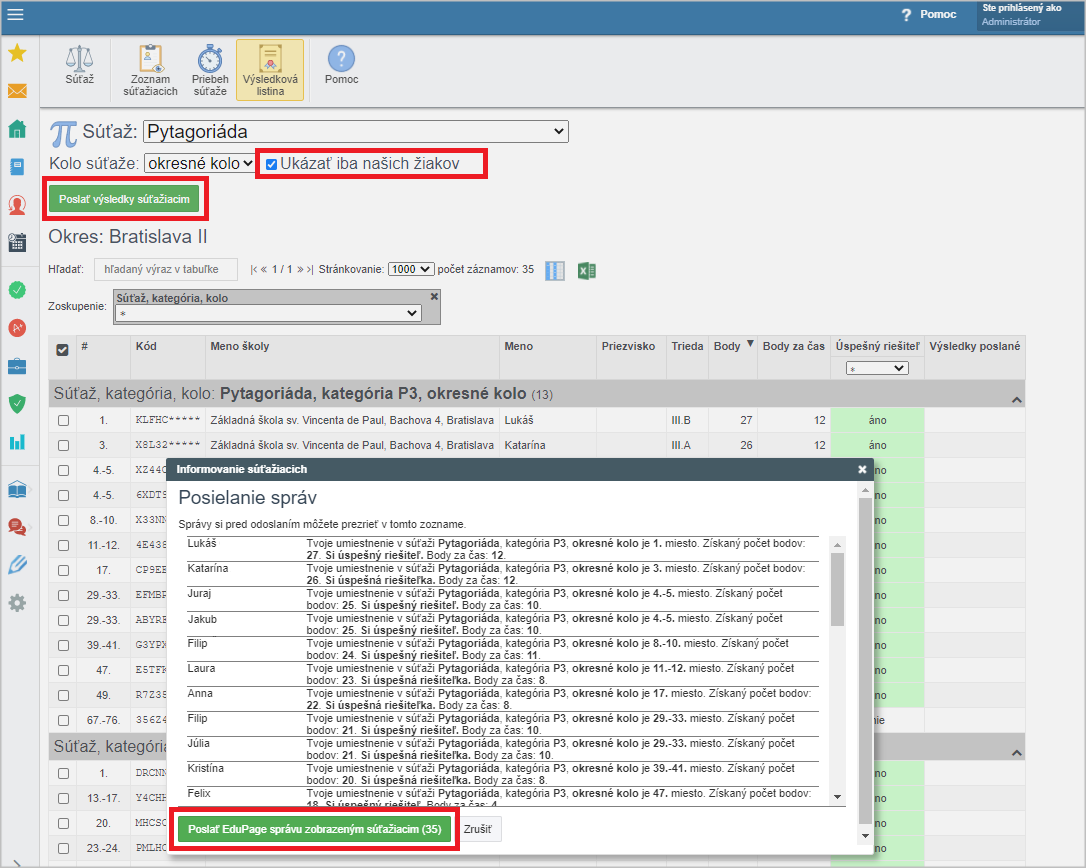Go to the green home icon
This screenshot has height=868, width=1086.
[x=17, y=129]
